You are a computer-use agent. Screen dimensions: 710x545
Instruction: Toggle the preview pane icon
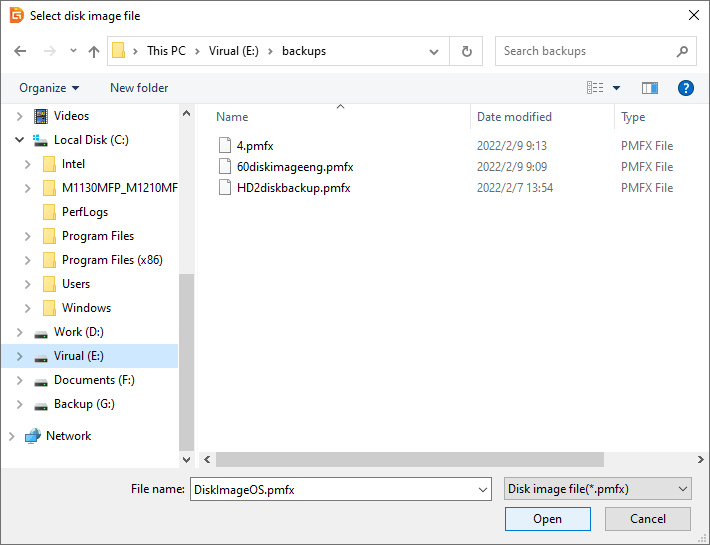click(650, 88)
